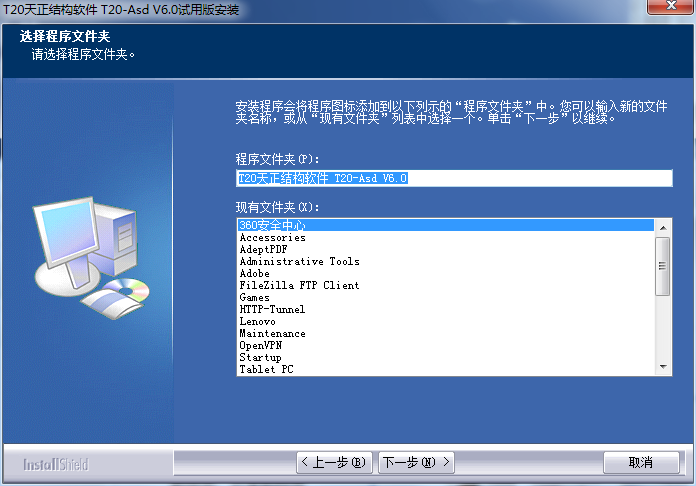The height and width of the screenshot is (486, 696).
Task: Click the list scrollbar down arrow
Action: tap(663, 367)
